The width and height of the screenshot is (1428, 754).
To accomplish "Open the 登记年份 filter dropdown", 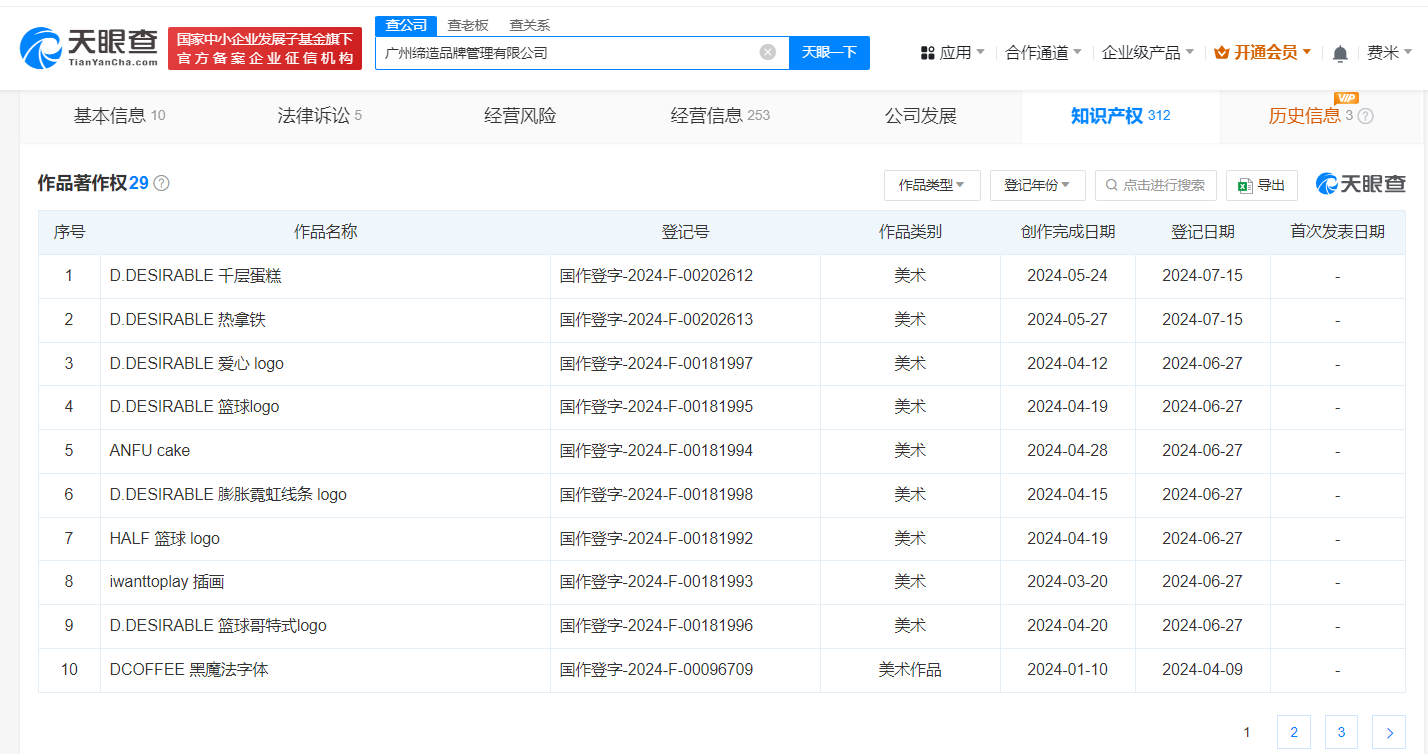I will click(x=1037, y=185).
